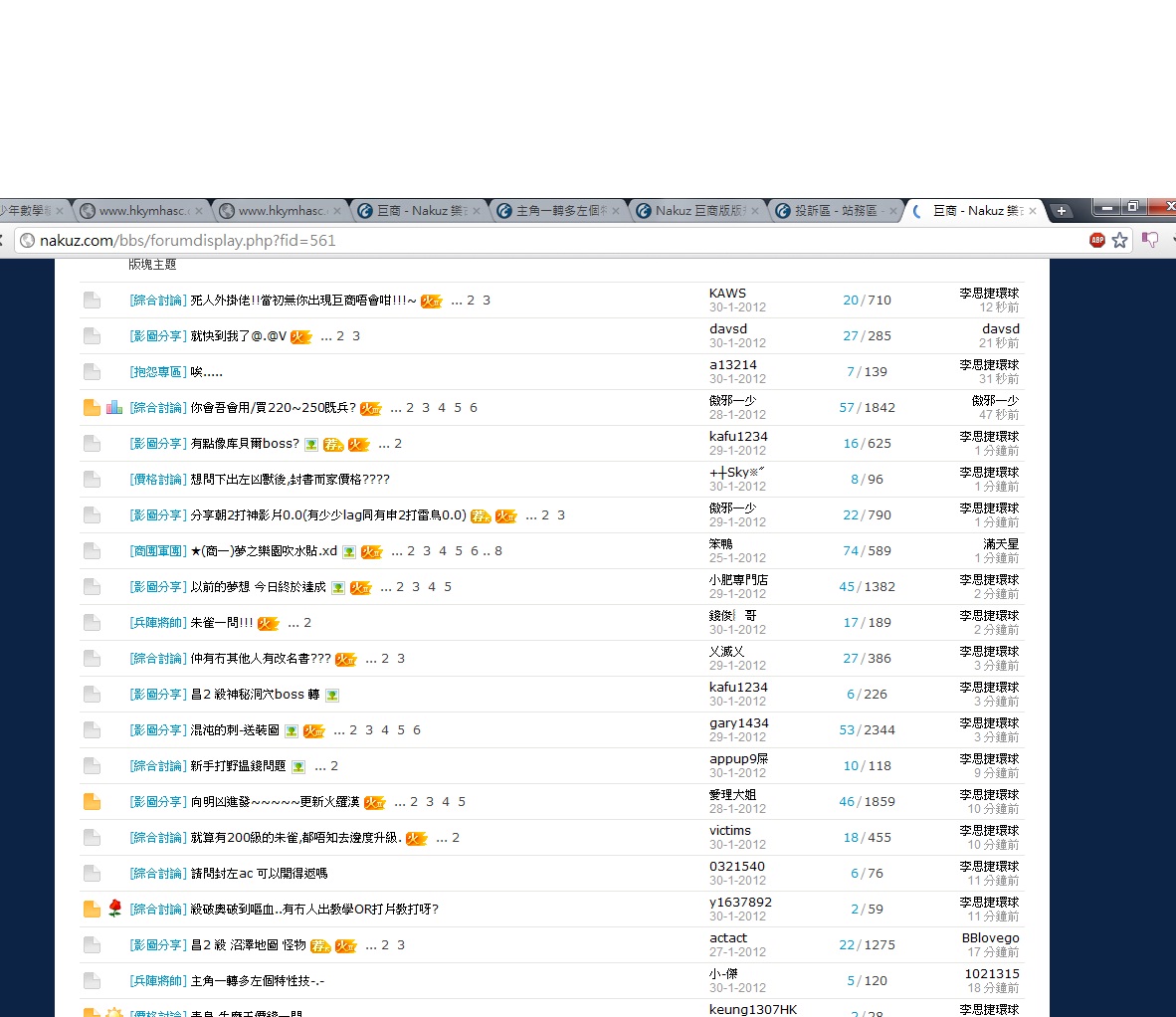1176x1017 pixels.
Task: Go to page 5 of 以前的夢想 thread
Action: tap(448, 586)
